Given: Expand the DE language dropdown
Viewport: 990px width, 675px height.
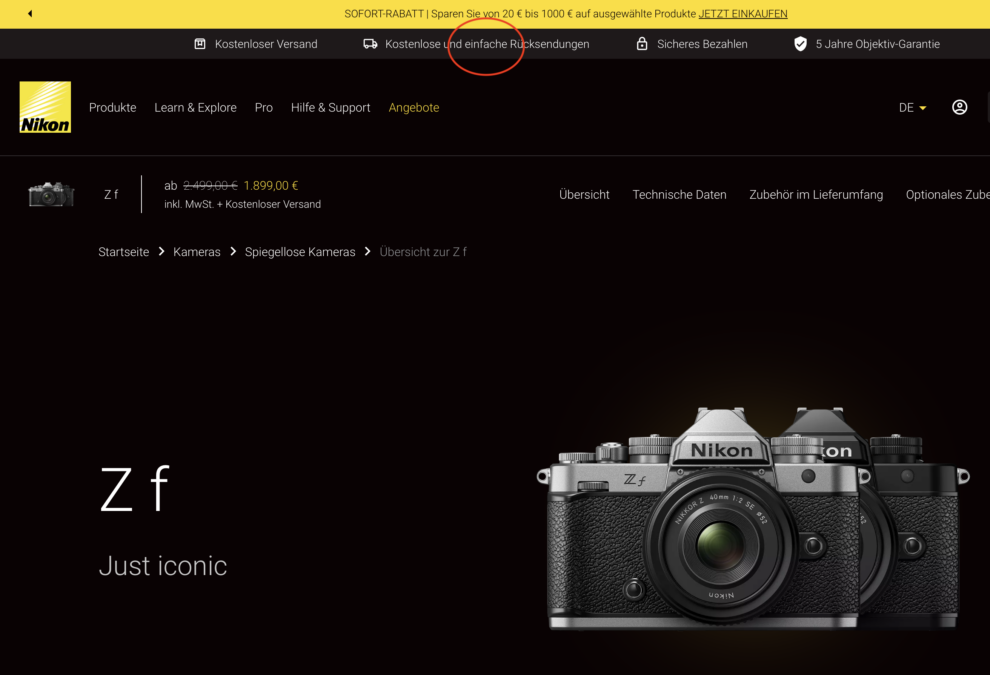Looking at the screenshot, I should (912, 108).
